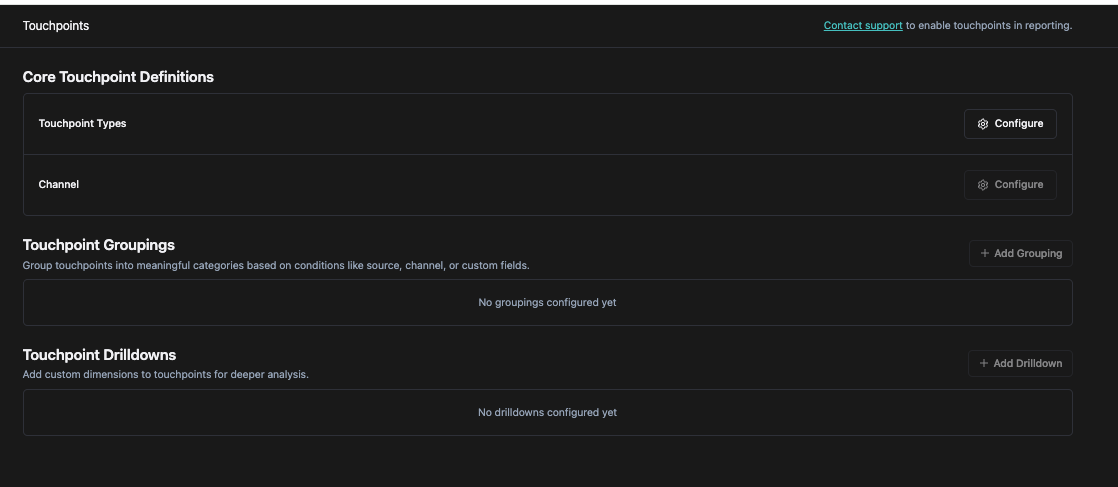The width and height of the screenshot is (1118, 487).
Task: Select the Channel row label
Action: pos(59,185)
